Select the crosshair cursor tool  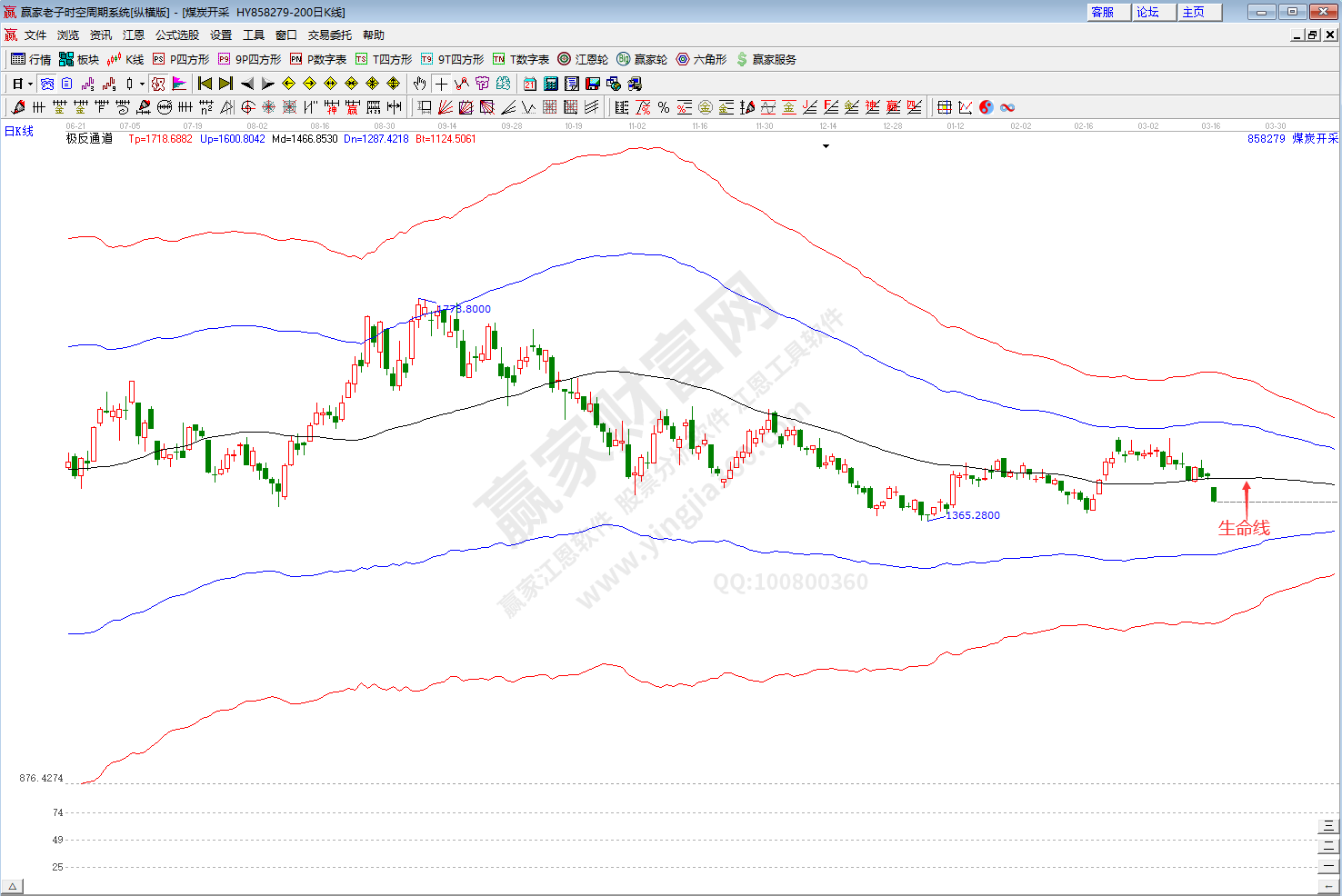[441, 84]
